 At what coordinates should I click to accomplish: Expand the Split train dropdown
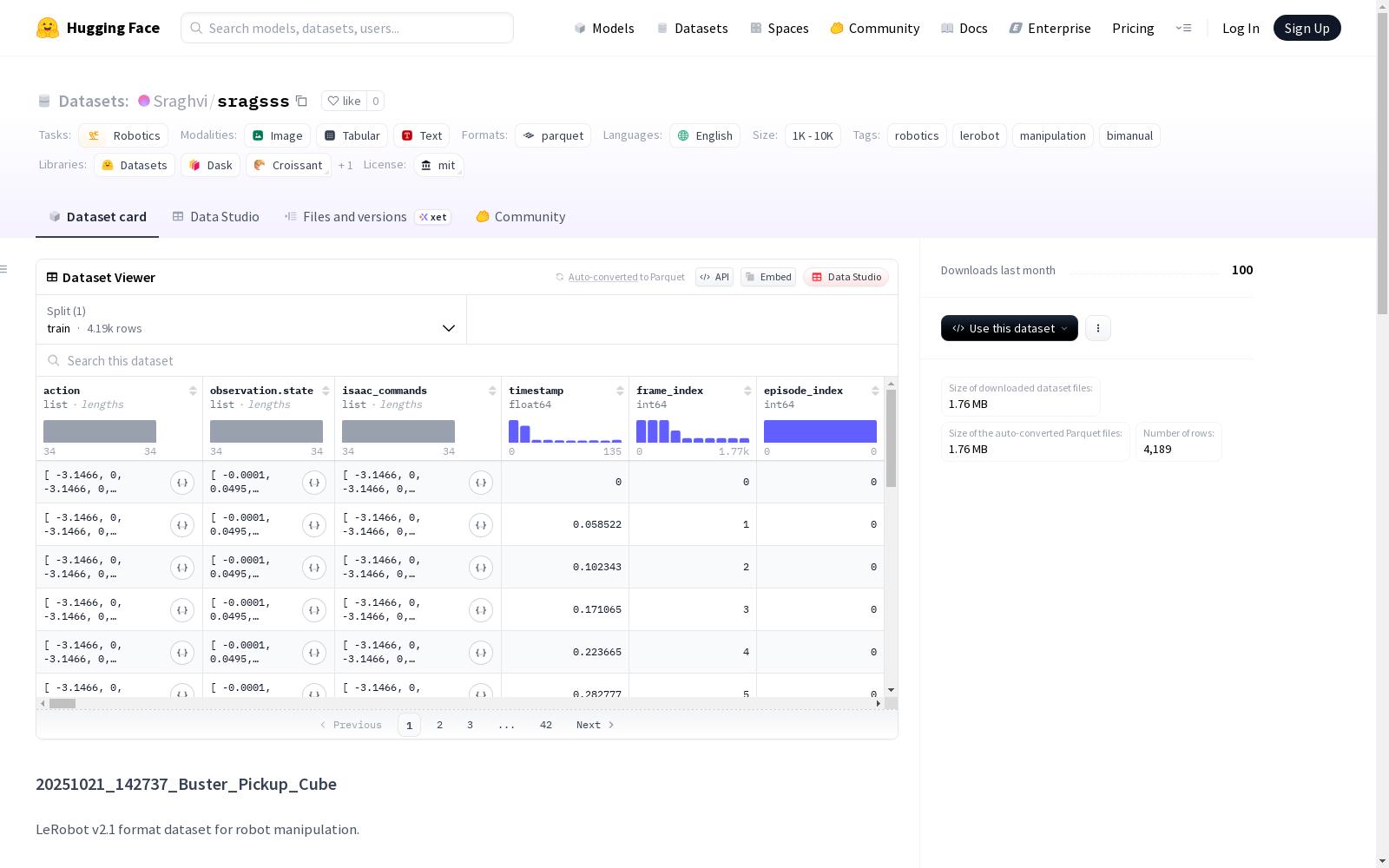[252, 319]
